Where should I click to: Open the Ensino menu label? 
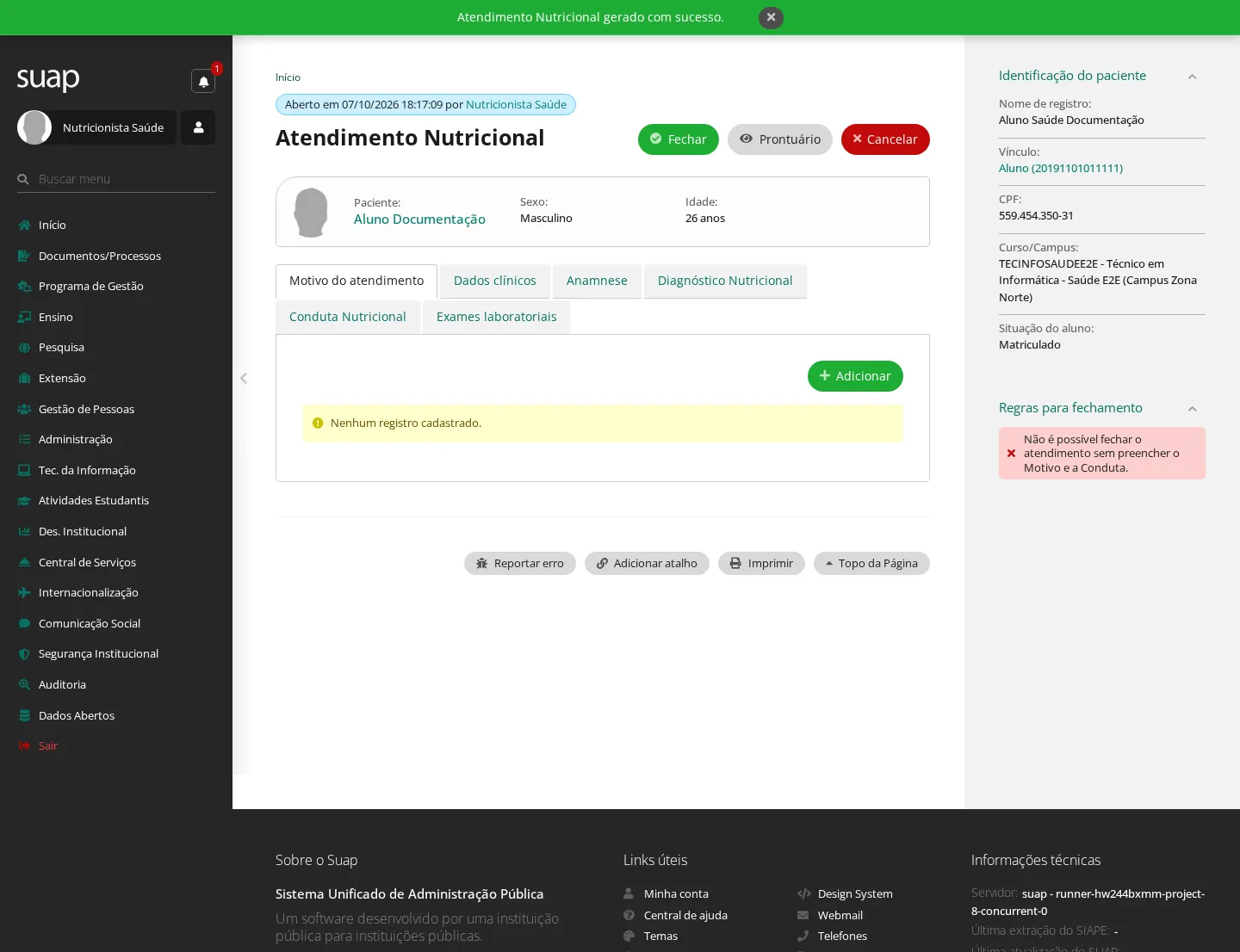pyautogui.click(x=56, y=317)
